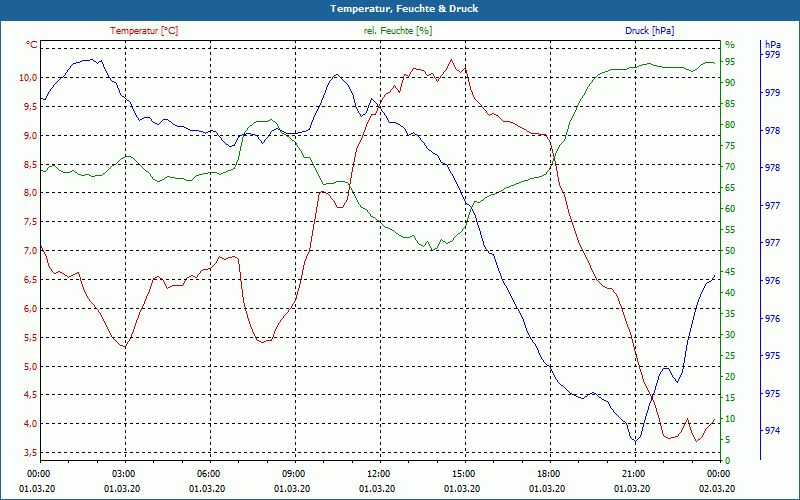Click the green '25' humidity axis value
The height and width of the screenshot is (500, 800).
point(730,356)
